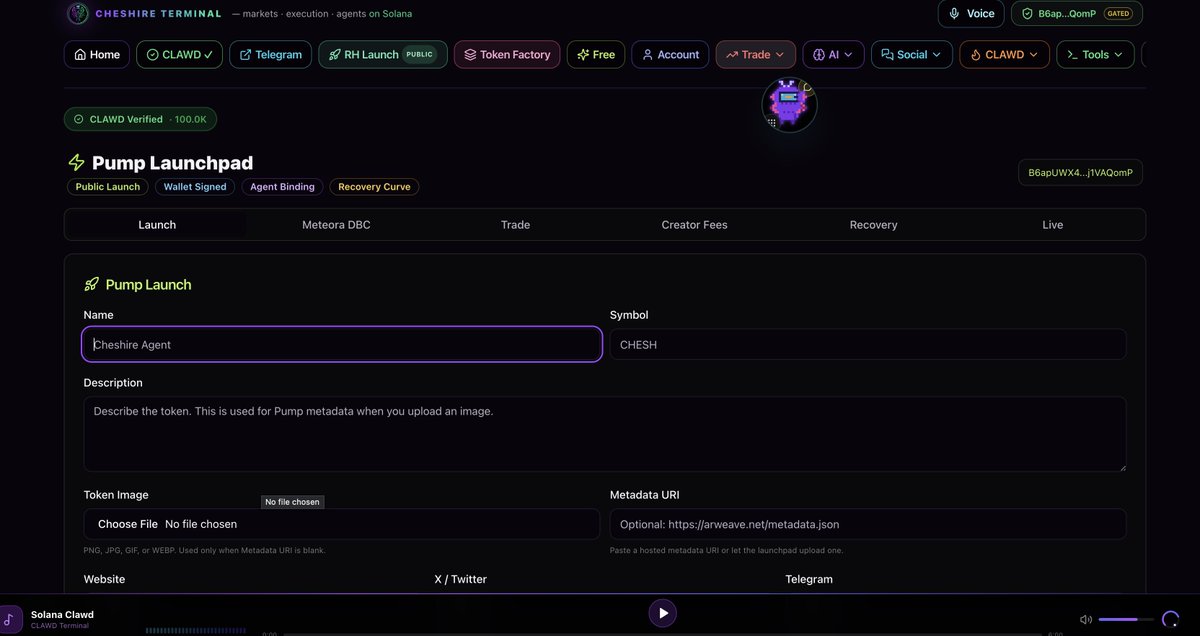Expand the flame CLAWD dropdown menu
The height and width of the screenshot is (636, 1200).
[1004, 55]
